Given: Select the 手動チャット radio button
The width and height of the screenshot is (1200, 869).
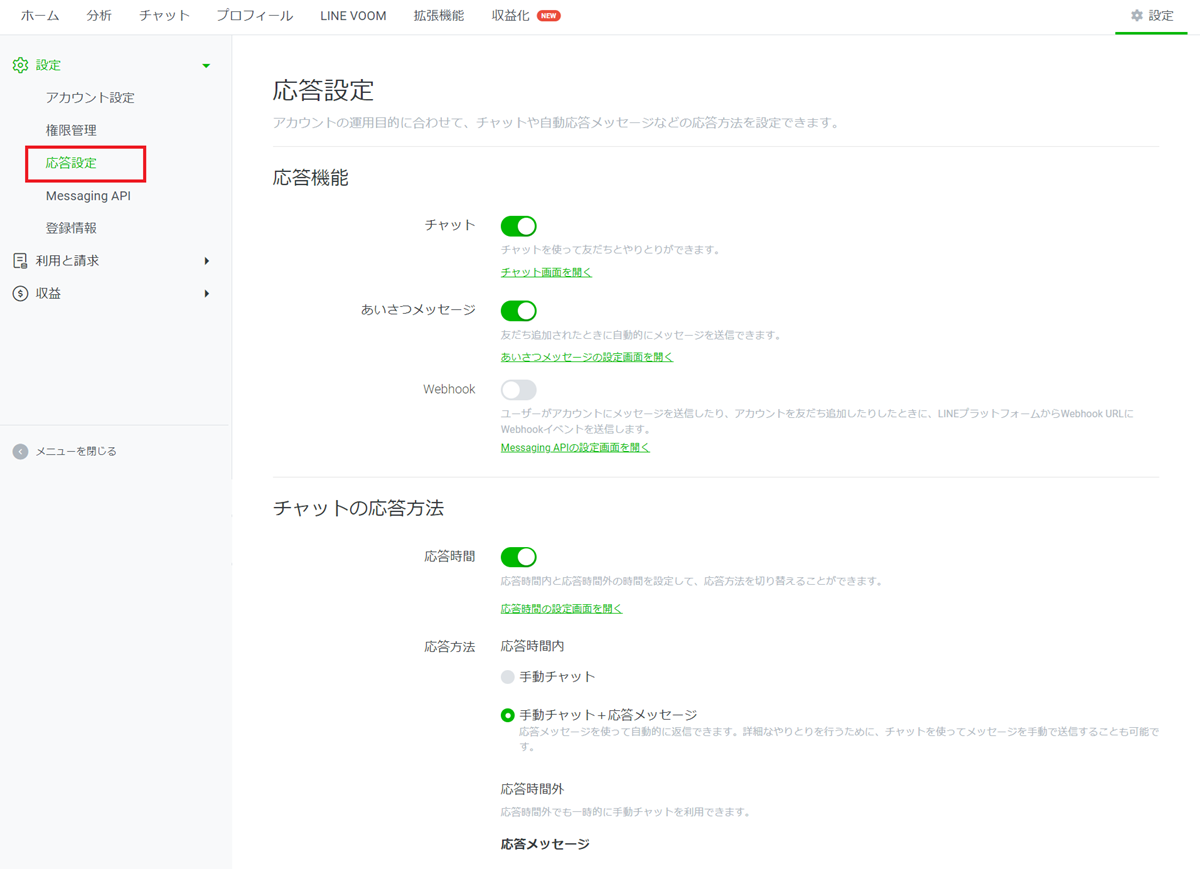Looking at the screenshot, I should point(508,677).
